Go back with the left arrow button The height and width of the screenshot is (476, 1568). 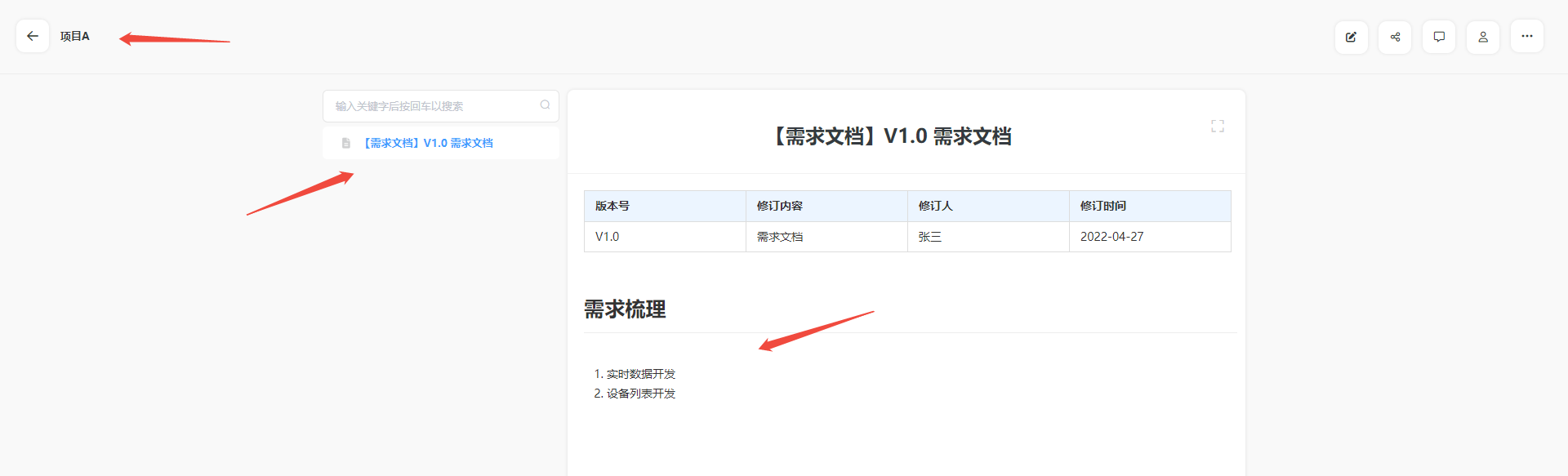(x=33, y=36)
